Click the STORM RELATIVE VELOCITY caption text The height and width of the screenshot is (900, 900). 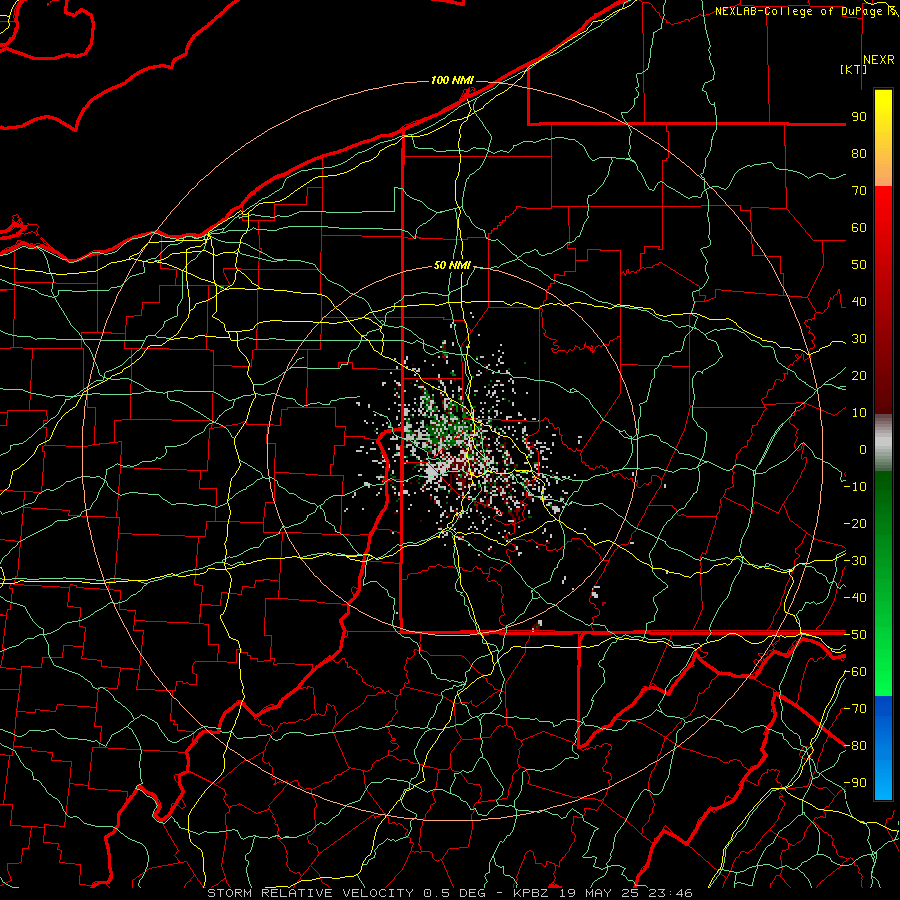(x=310, y=893)
